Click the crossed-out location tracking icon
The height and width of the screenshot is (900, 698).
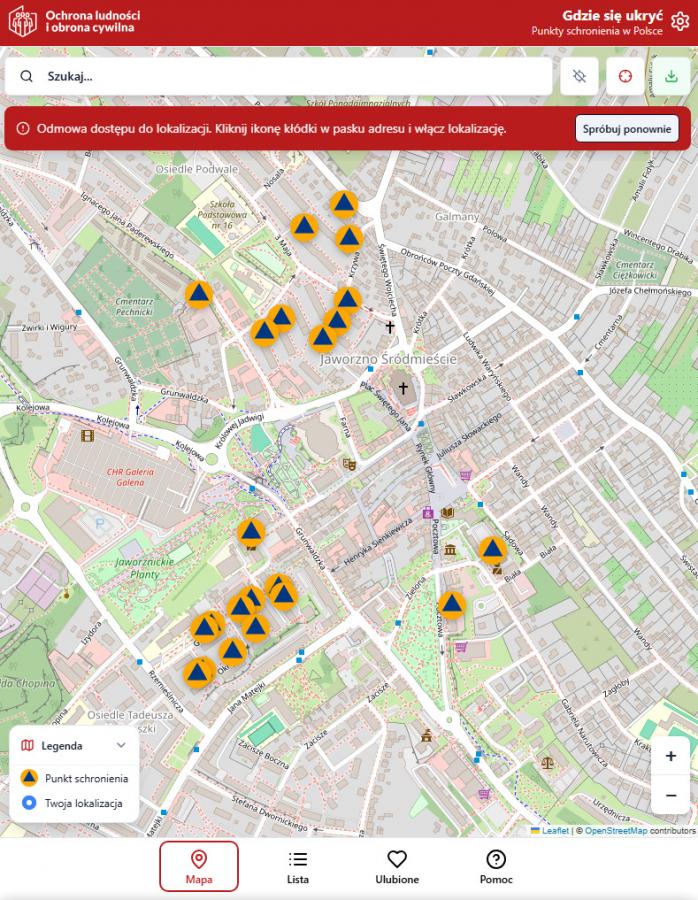[x=579, y=76]
